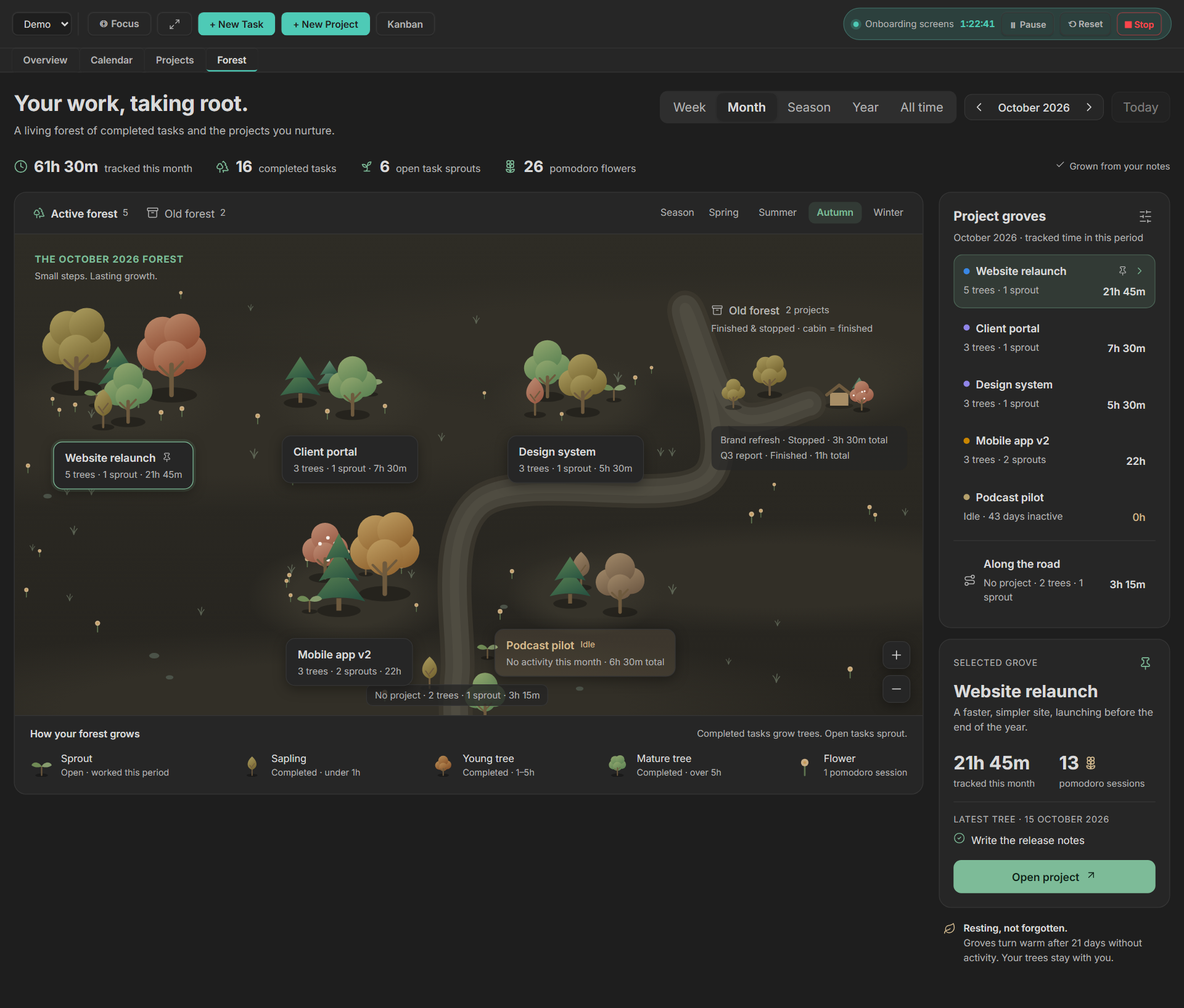Click the Along the road path icon

969,581
